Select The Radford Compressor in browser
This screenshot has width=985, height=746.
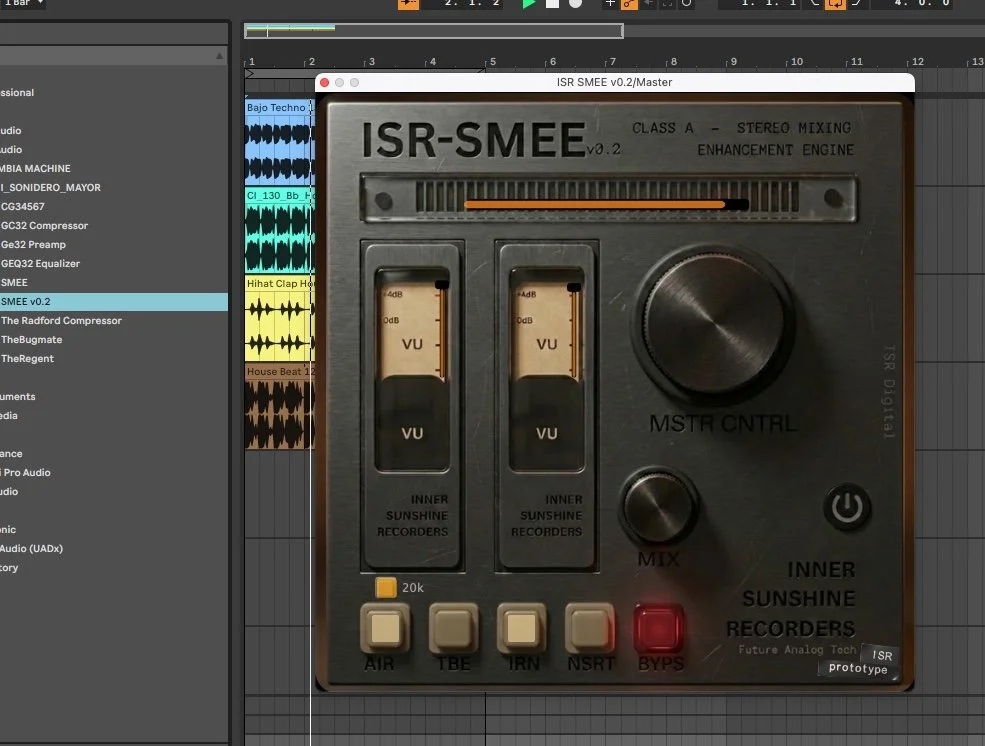coord(114,320)
